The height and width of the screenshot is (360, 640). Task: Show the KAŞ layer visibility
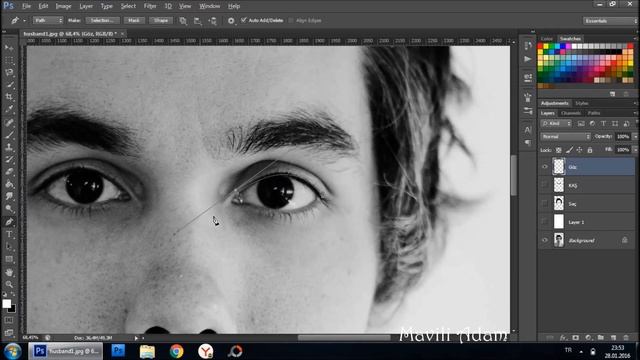tap(544, 185)
